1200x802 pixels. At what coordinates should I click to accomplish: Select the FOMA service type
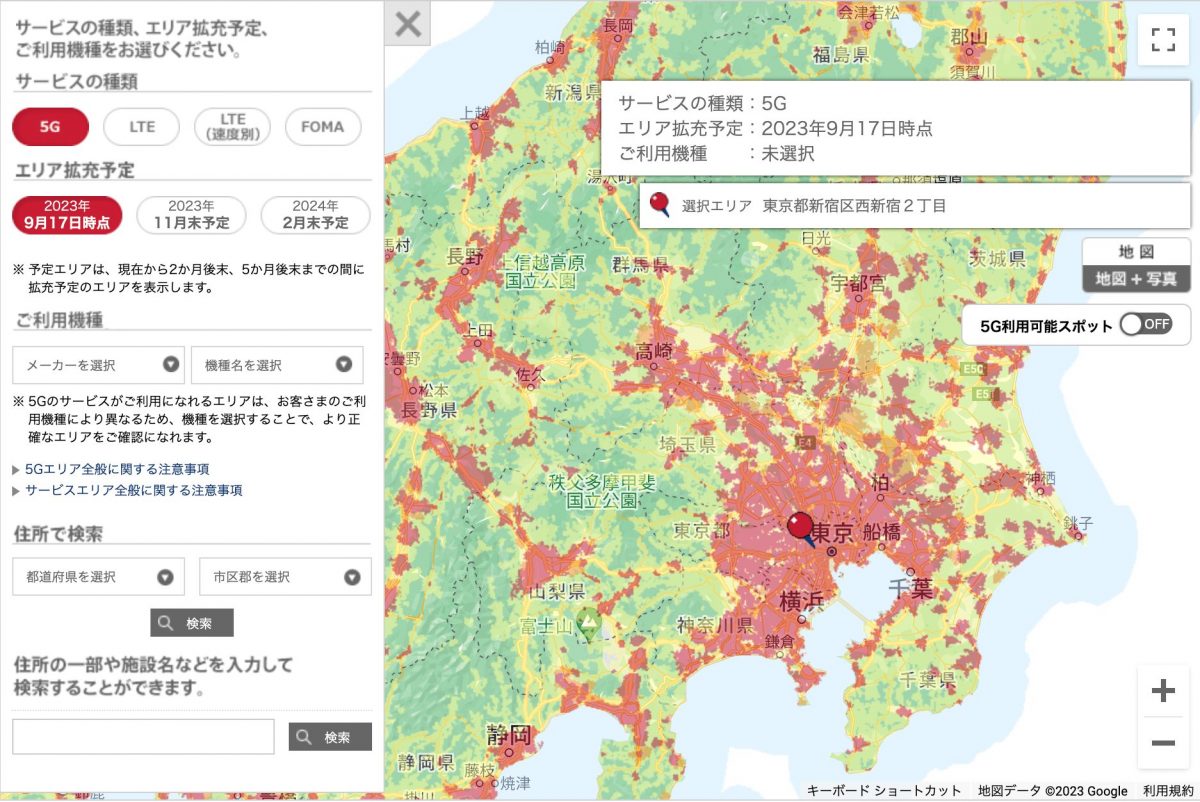pyautogui.click(x=323, y=127)
